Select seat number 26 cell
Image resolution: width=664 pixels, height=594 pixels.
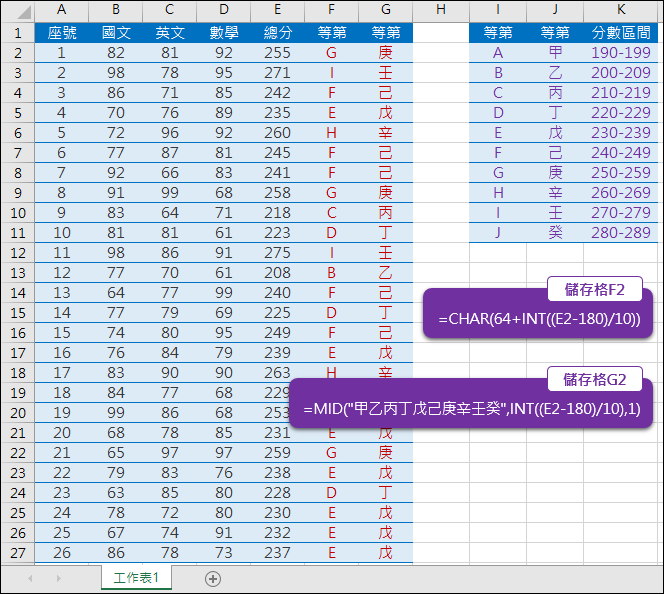(x=61, y=553)
